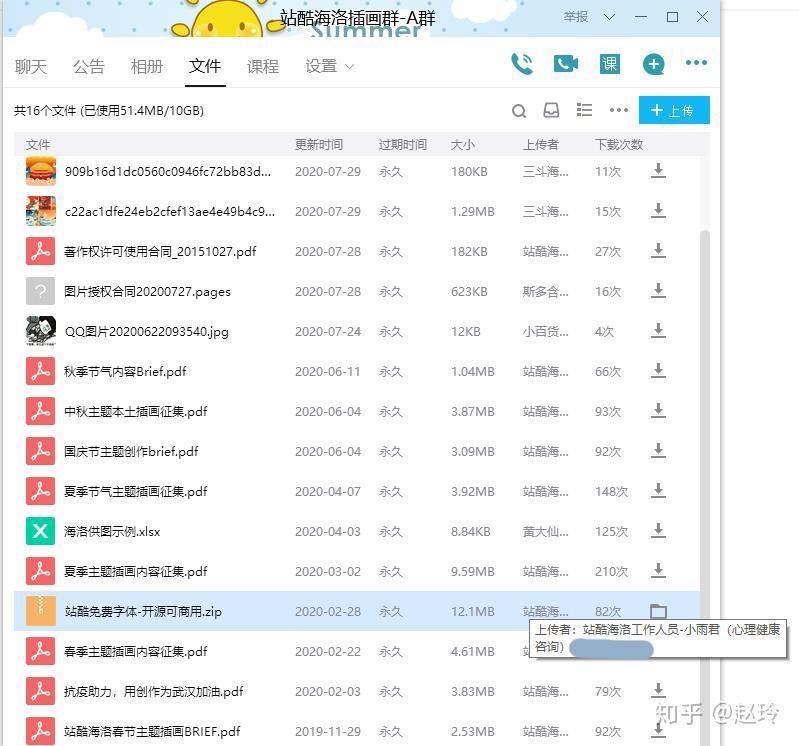
Task: Click the round plus invite icon
Action: tap(653, 64)
